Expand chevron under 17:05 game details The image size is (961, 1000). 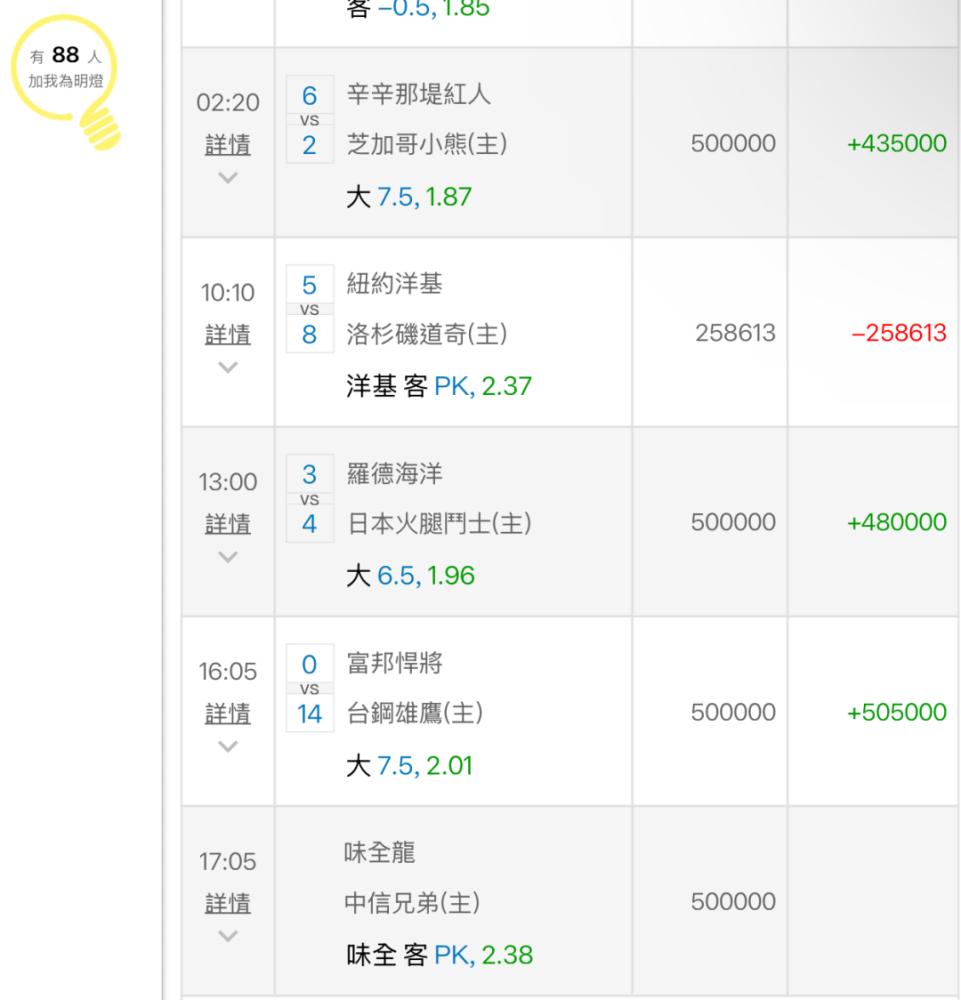(x=228, y=936)
